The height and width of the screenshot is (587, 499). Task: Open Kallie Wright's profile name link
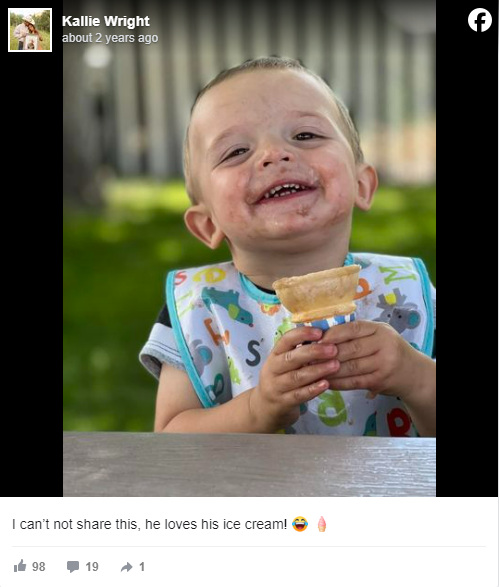coord(106,21)
